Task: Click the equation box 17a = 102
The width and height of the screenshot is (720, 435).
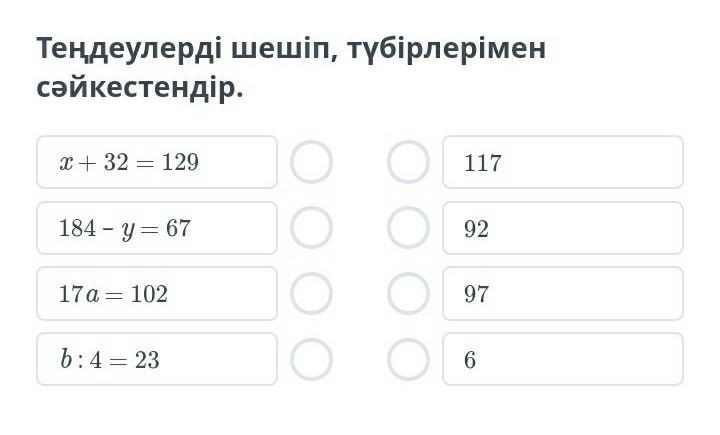Action: tap(157, 294)
